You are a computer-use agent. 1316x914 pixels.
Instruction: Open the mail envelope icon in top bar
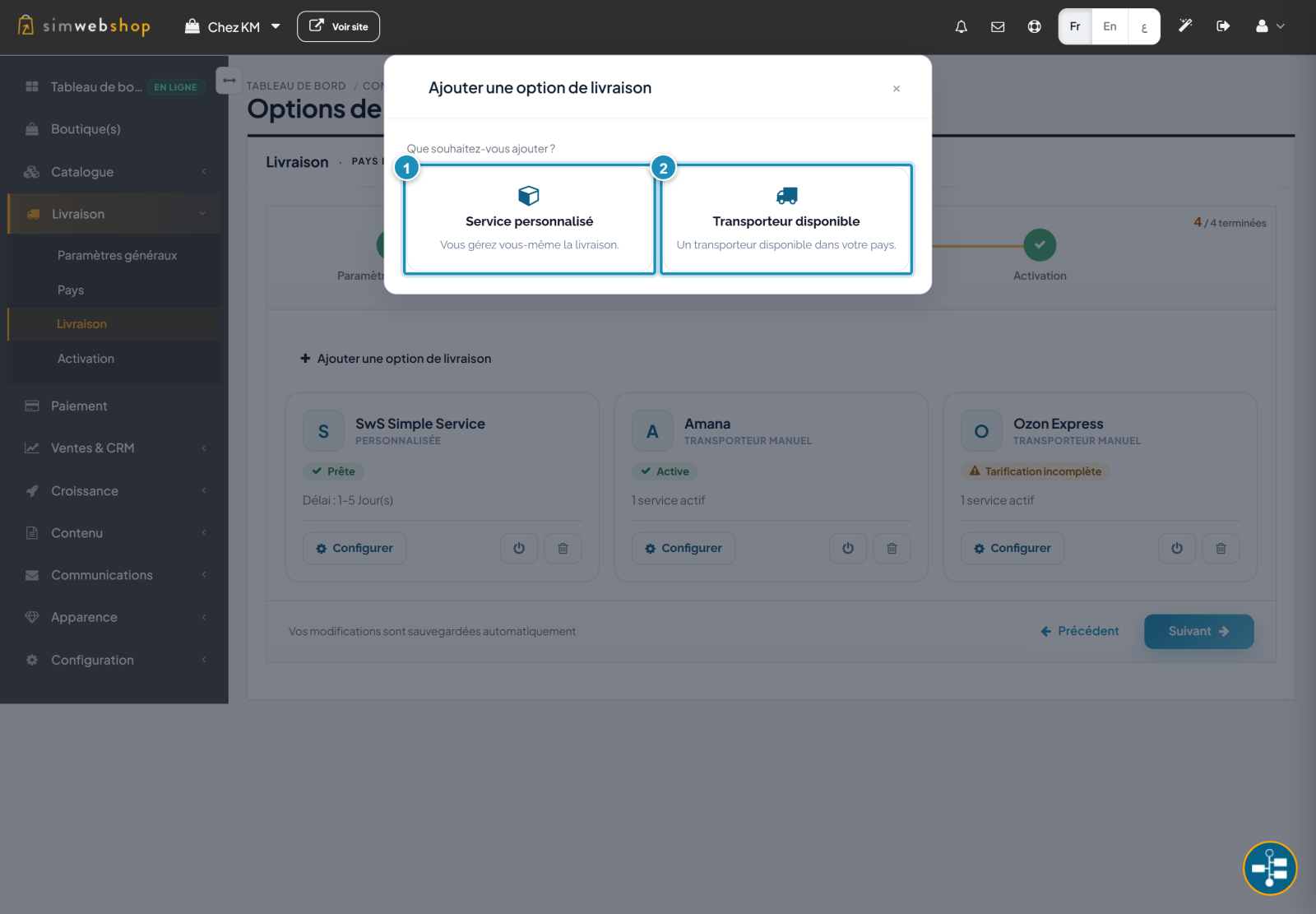998,26
